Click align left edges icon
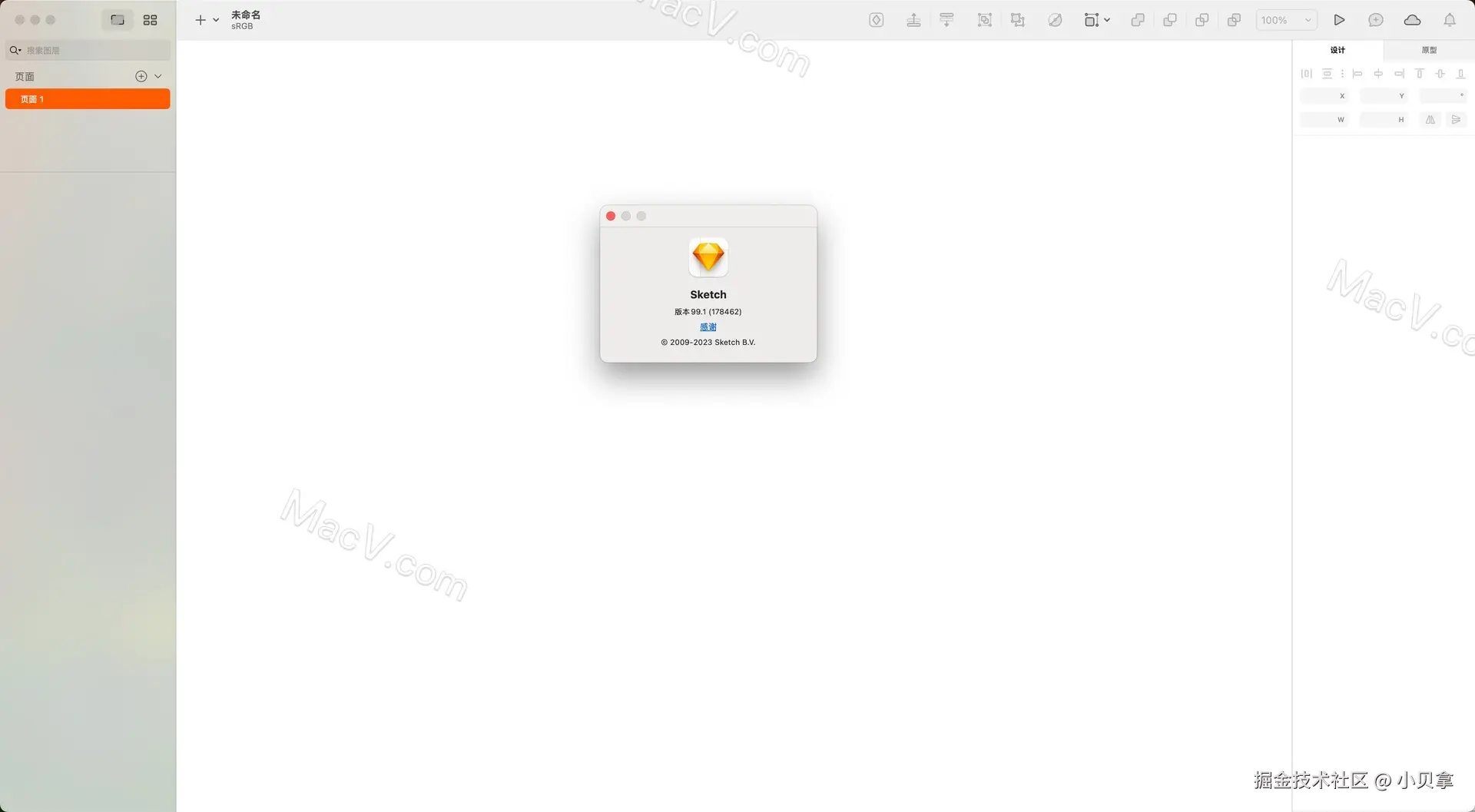The height and width of the screenshot is (812, 1475). (x=1357, y=74)
